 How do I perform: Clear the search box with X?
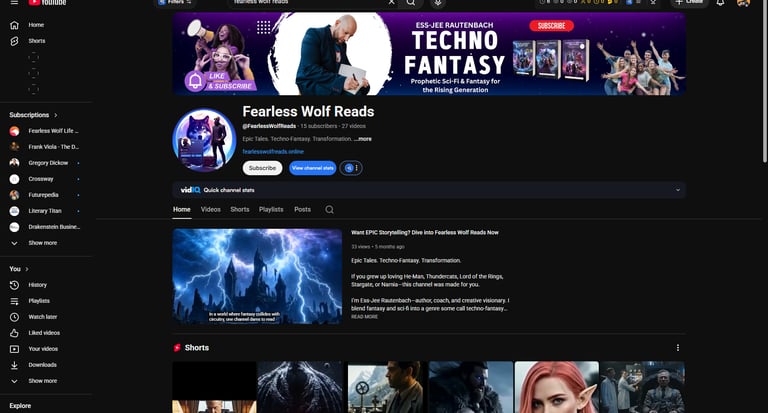coord(391,2)
